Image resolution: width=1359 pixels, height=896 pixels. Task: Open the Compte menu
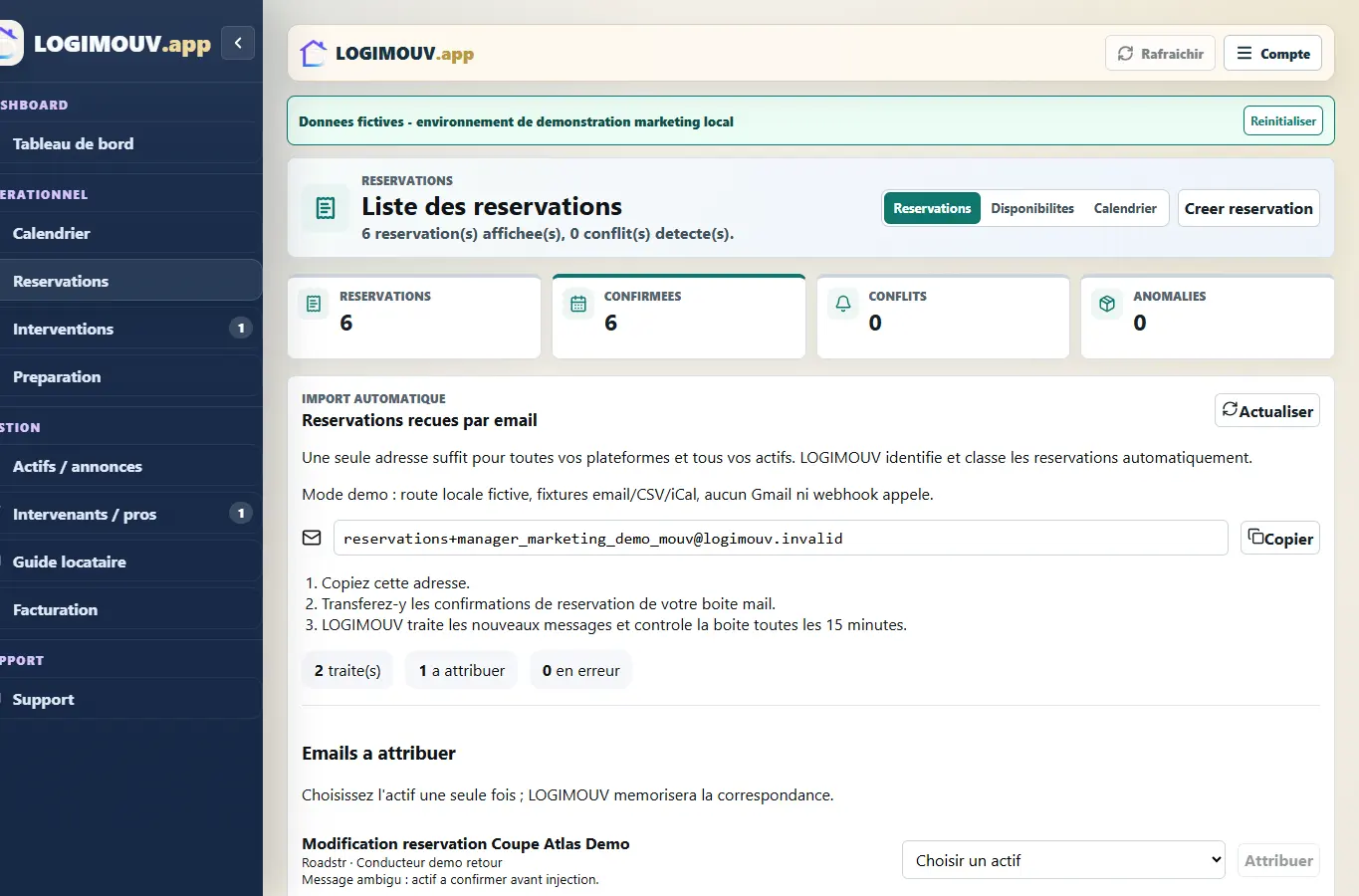1272,54
